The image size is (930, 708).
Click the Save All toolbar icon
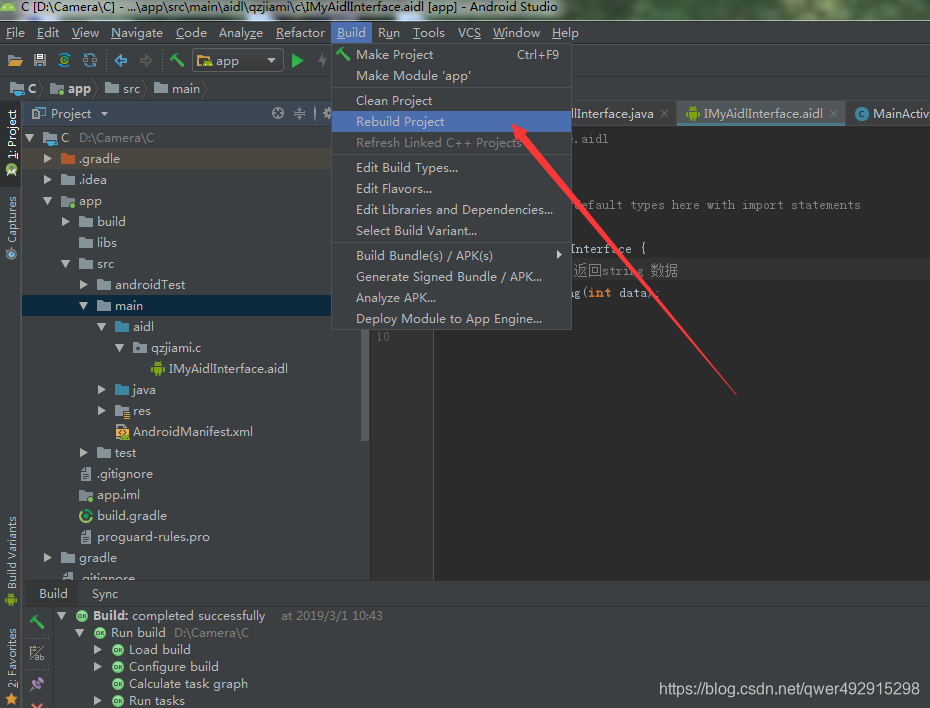40,60
